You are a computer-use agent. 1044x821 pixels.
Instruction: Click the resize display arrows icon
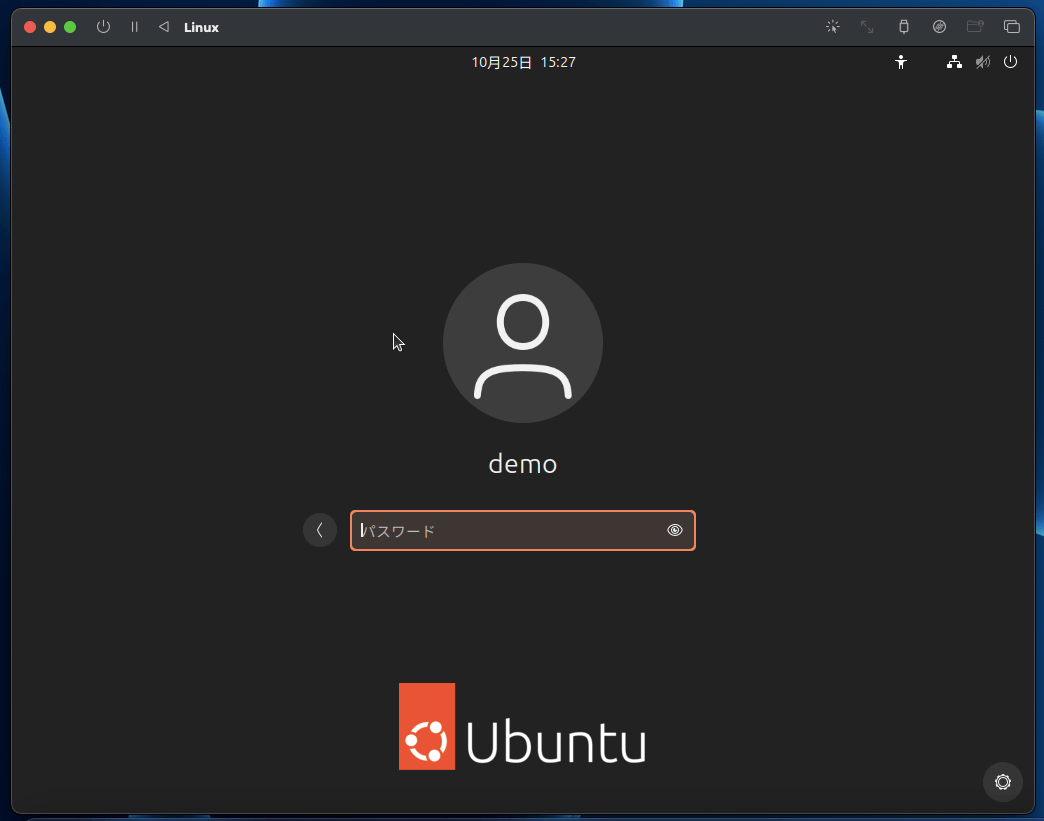(x=867, y=27)
